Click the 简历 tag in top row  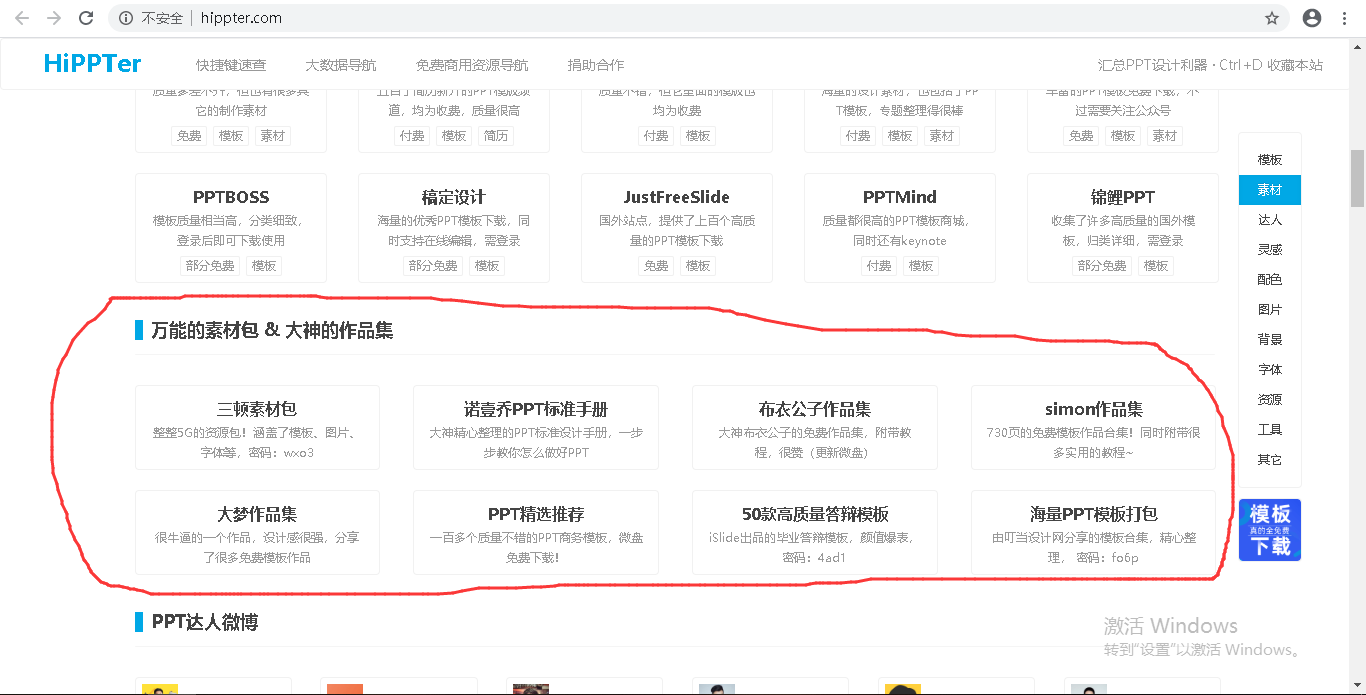coord(496,136)
